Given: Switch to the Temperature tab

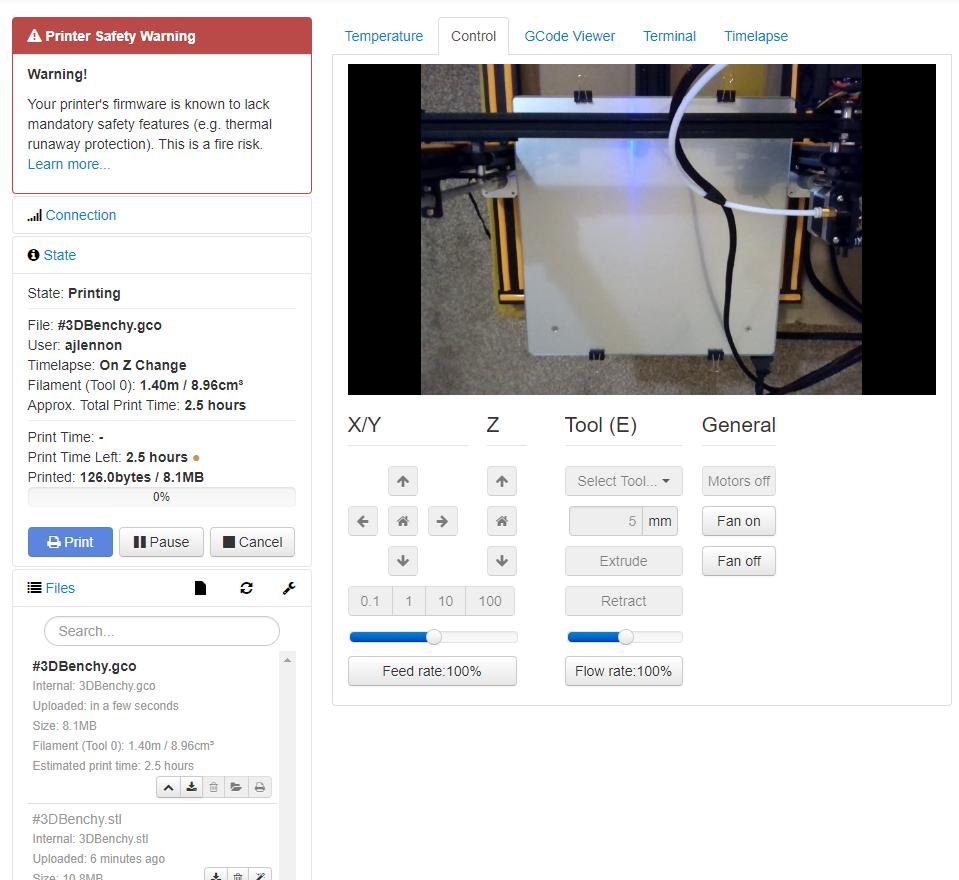Looking at the screenshot, I should pyautogui.click(x=383, y=36).
